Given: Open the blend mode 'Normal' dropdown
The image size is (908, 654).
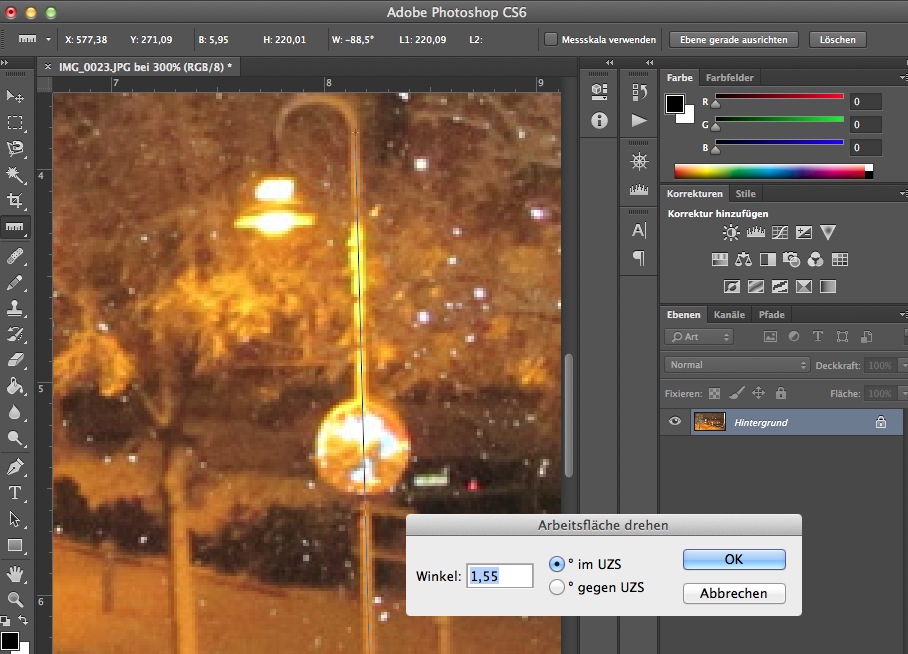Looking at the screenshot, I should (737, 365).
